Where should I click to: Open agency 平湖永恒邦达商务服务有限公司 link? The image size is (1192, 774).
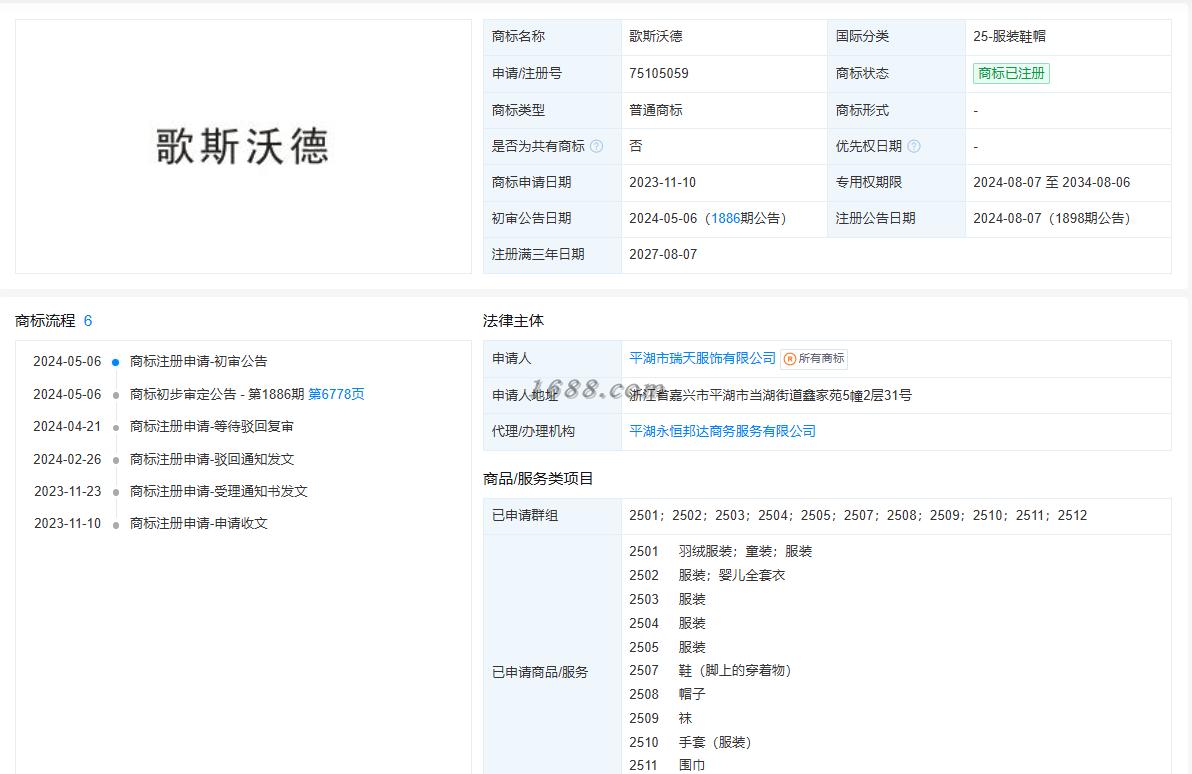[722, 431]
